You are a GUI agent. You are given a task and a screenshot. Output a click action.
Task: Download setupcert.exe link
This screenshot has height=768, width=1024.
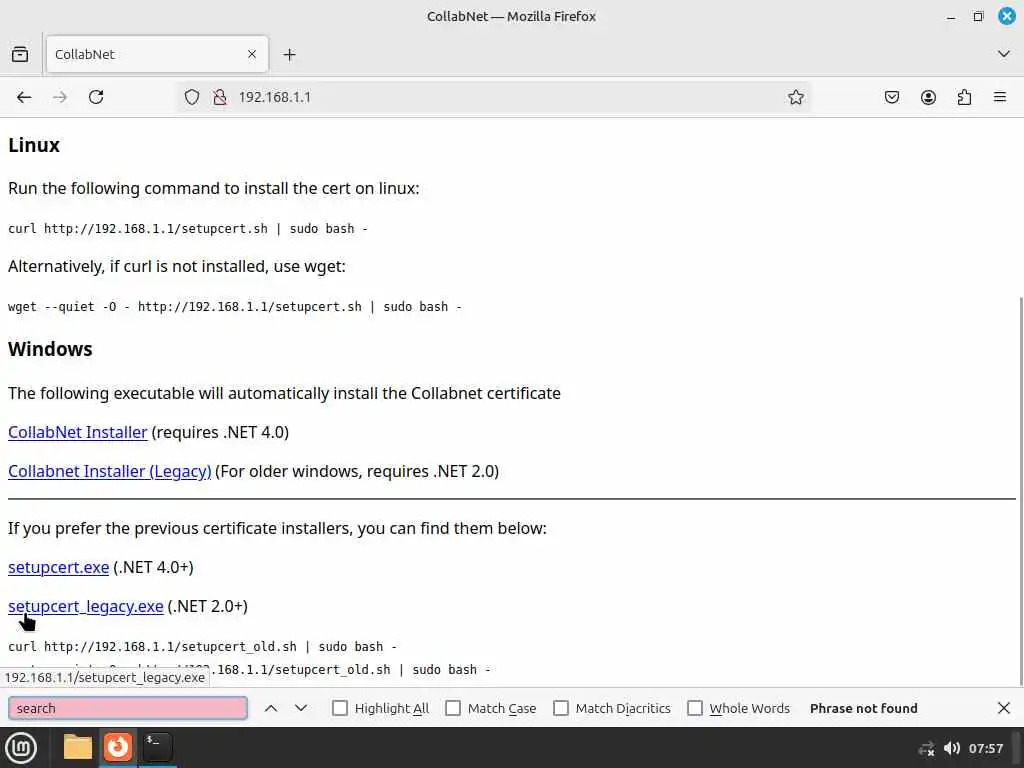(59, 568)
